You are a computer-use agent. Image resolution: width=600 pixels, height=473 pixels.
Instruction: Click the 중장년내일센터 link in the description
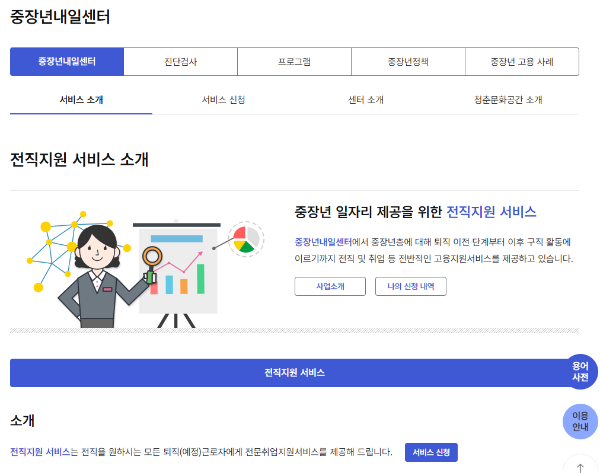pyautogui.click(x=323, y=242)
